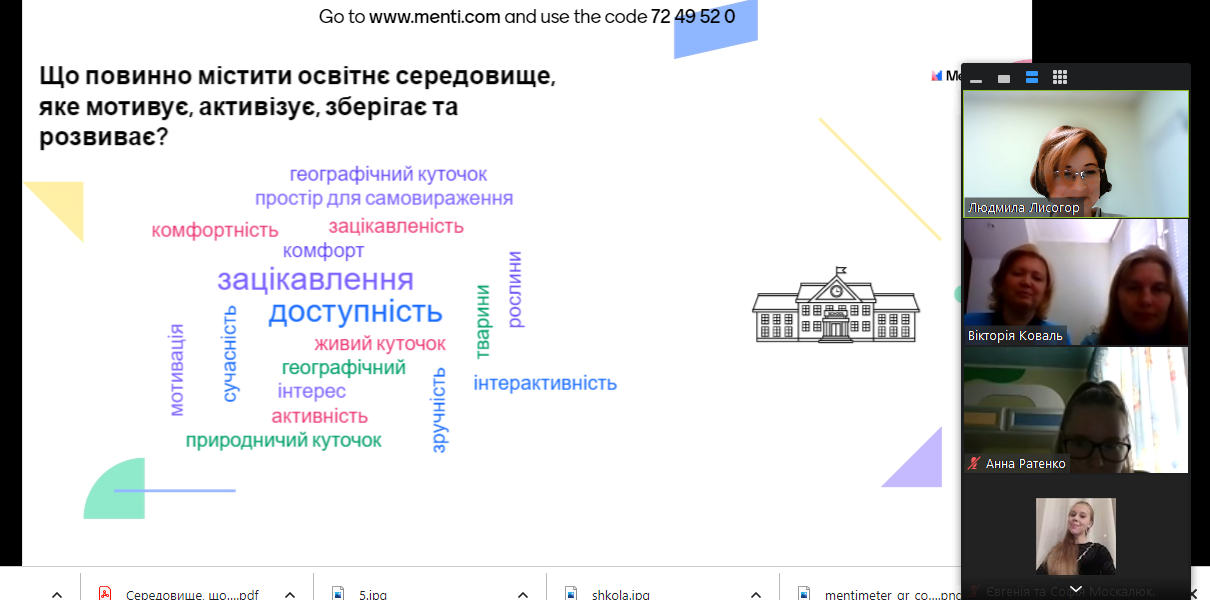Click the mentimeter png file icon

[x=803, y=594]
